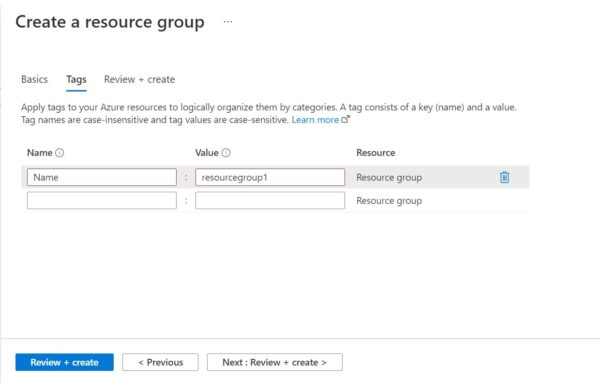Go back with the Previous button

tap(160, 362)
